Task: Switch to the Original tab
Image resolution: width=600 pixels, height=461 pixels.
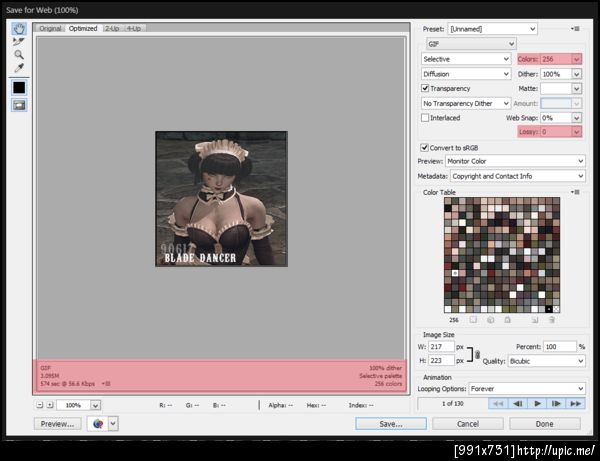Action: pos(50,28)
